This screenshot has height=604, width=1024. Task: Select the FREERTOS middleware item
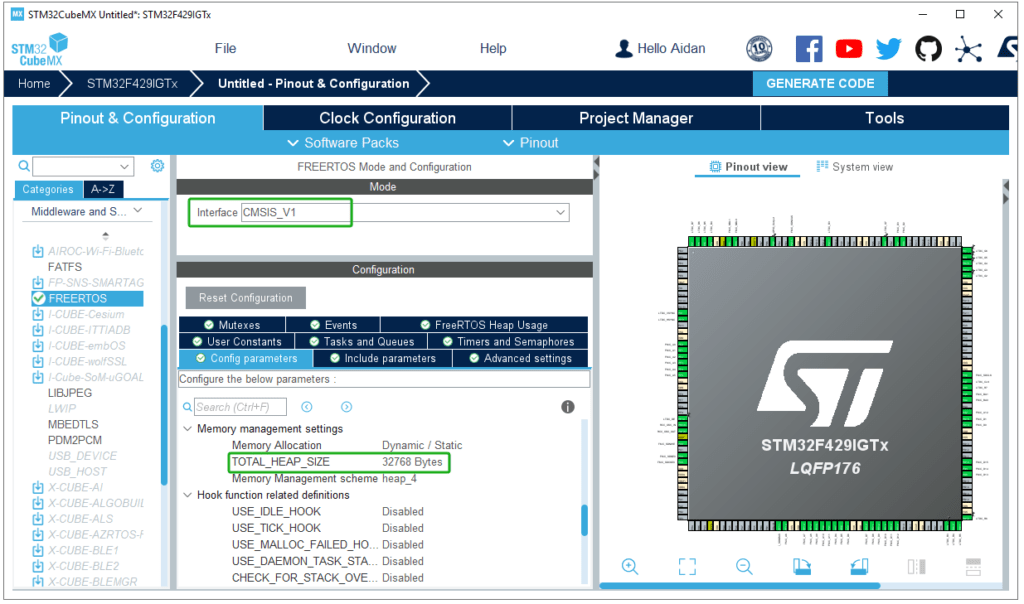tap(77, 298)
